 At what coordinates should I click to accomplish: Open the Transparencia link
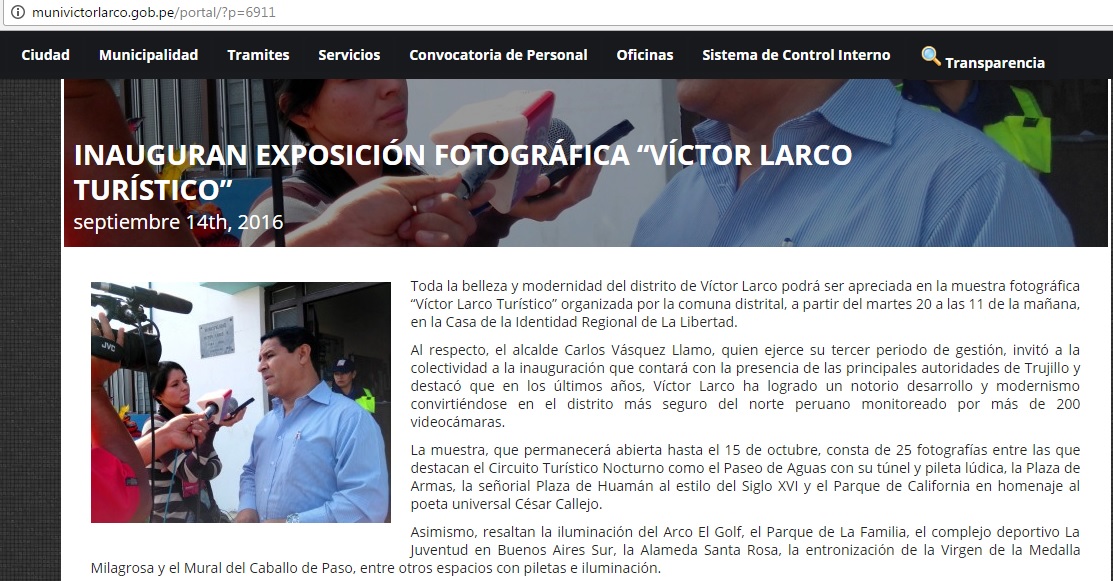pyautogui.click(x=994, y=62)
